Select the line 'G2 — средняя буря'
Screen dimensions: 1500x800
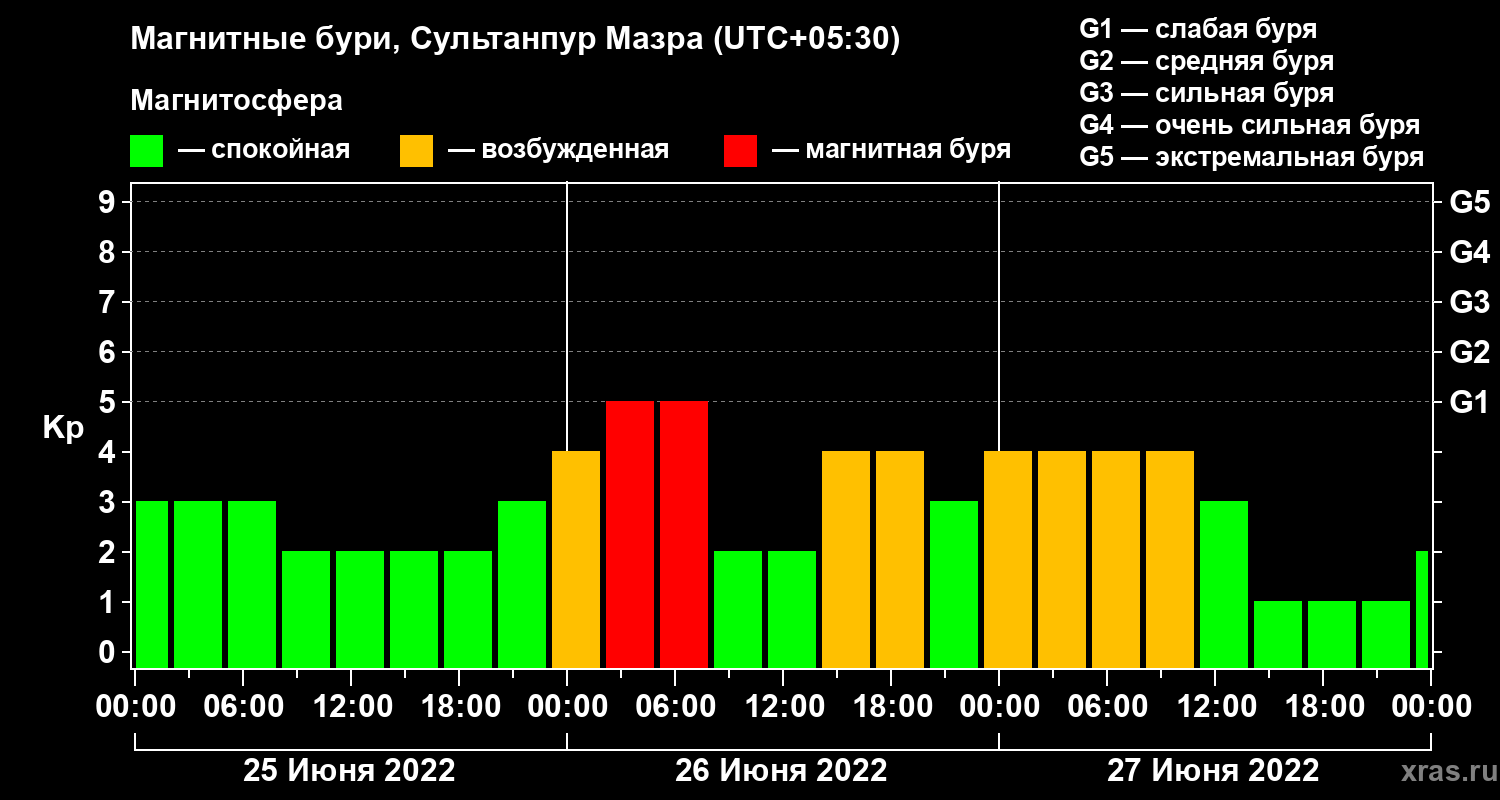click(1207, 61)
